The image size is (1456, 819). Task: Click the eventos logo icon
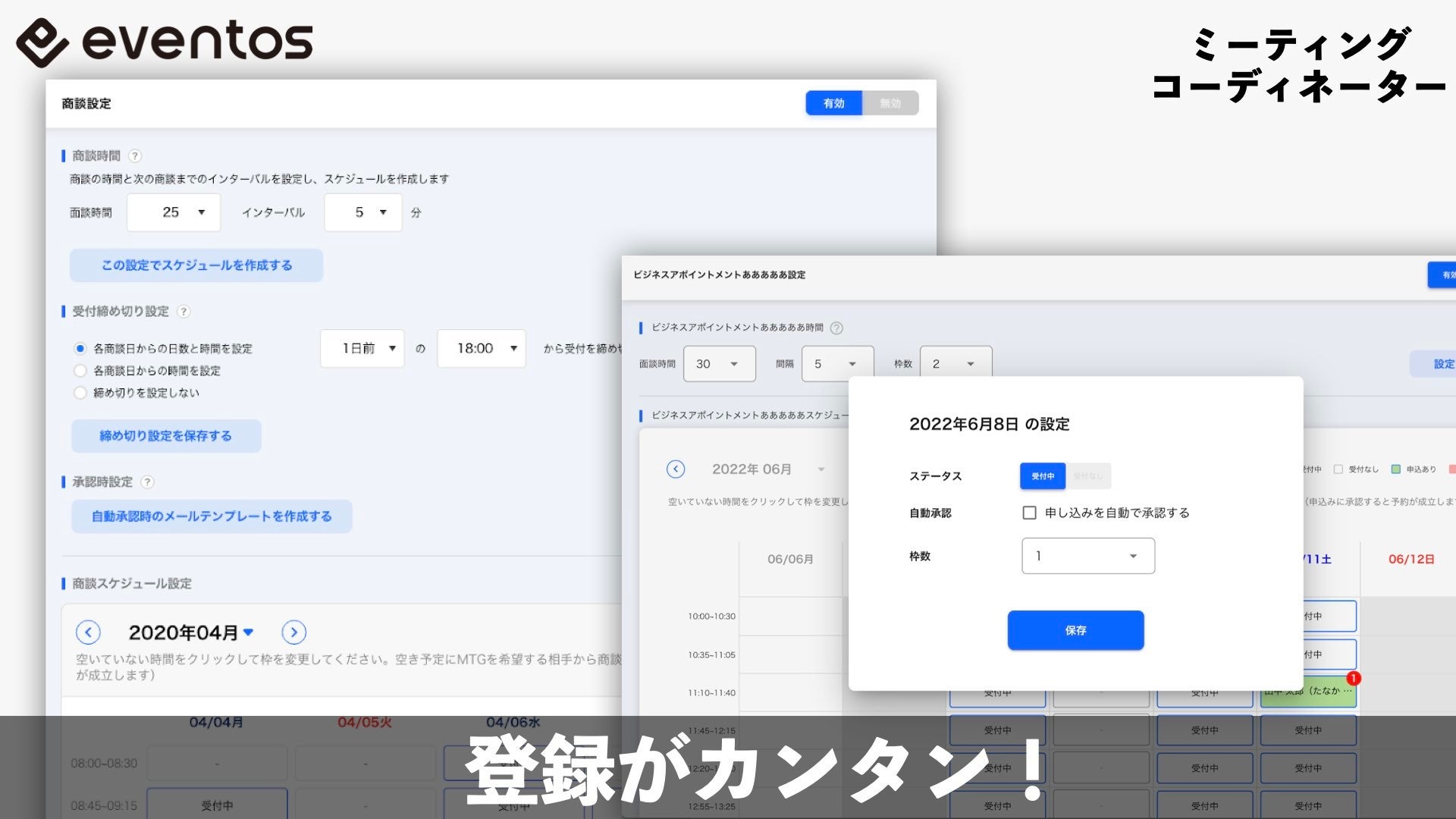click(x=42, y=42)
